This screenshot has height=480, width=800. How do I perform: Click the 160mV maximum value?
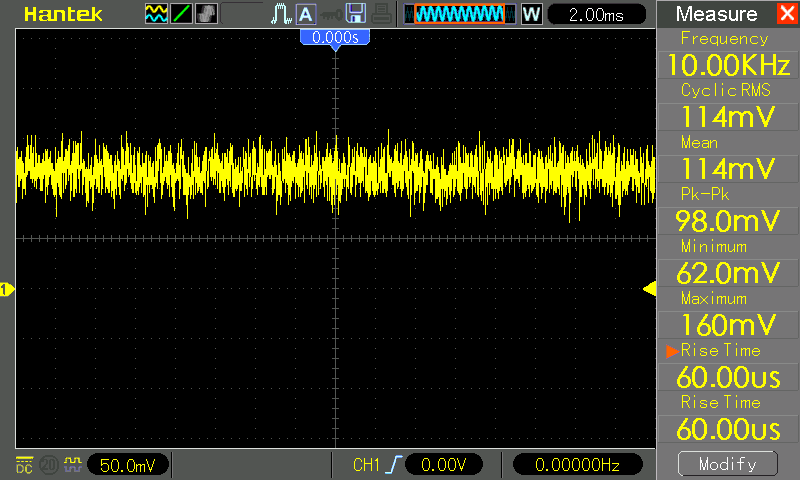tap(729, 325)
